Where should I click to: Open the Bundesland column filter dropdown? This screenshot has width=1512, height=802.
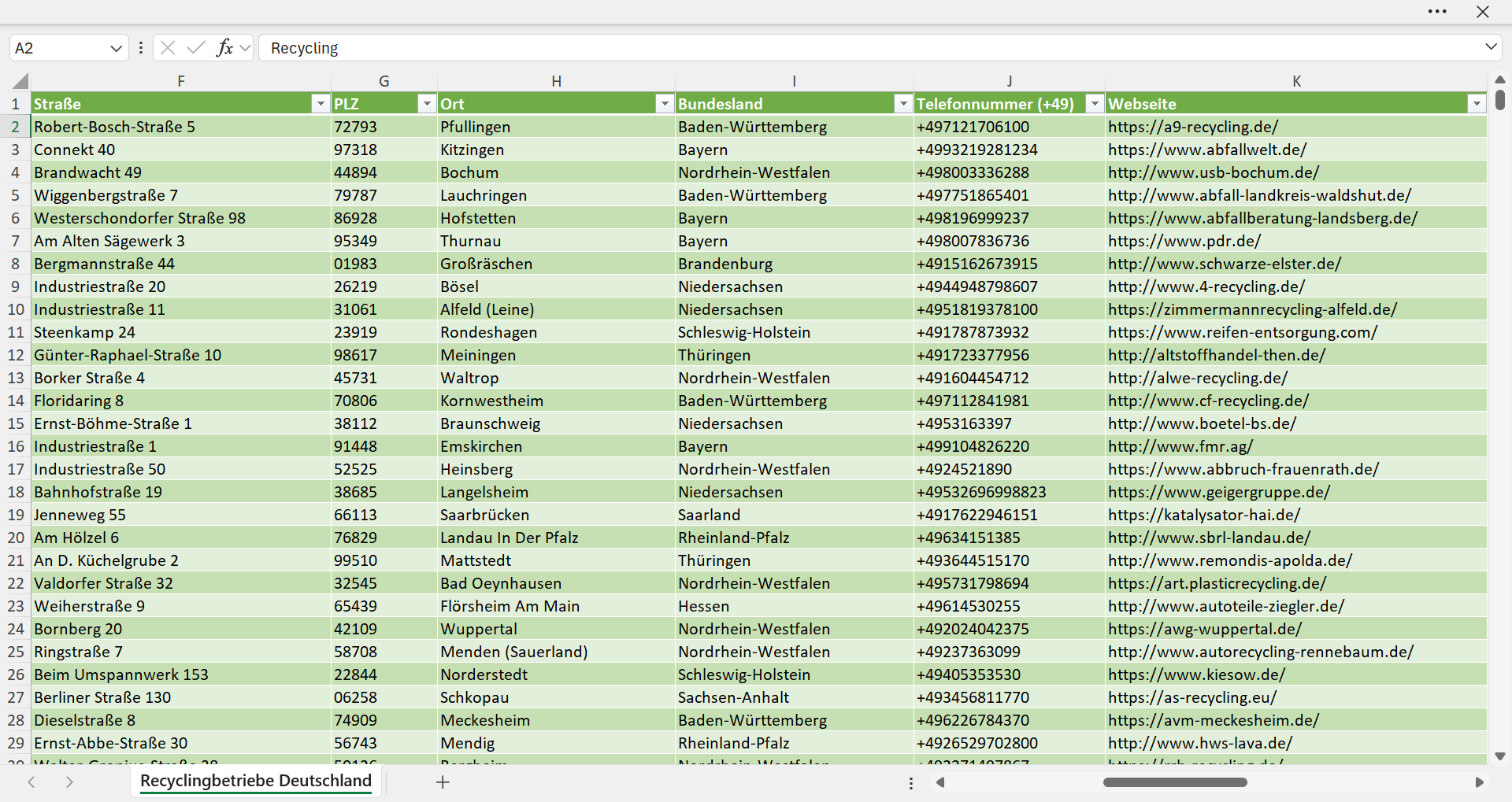903,104
